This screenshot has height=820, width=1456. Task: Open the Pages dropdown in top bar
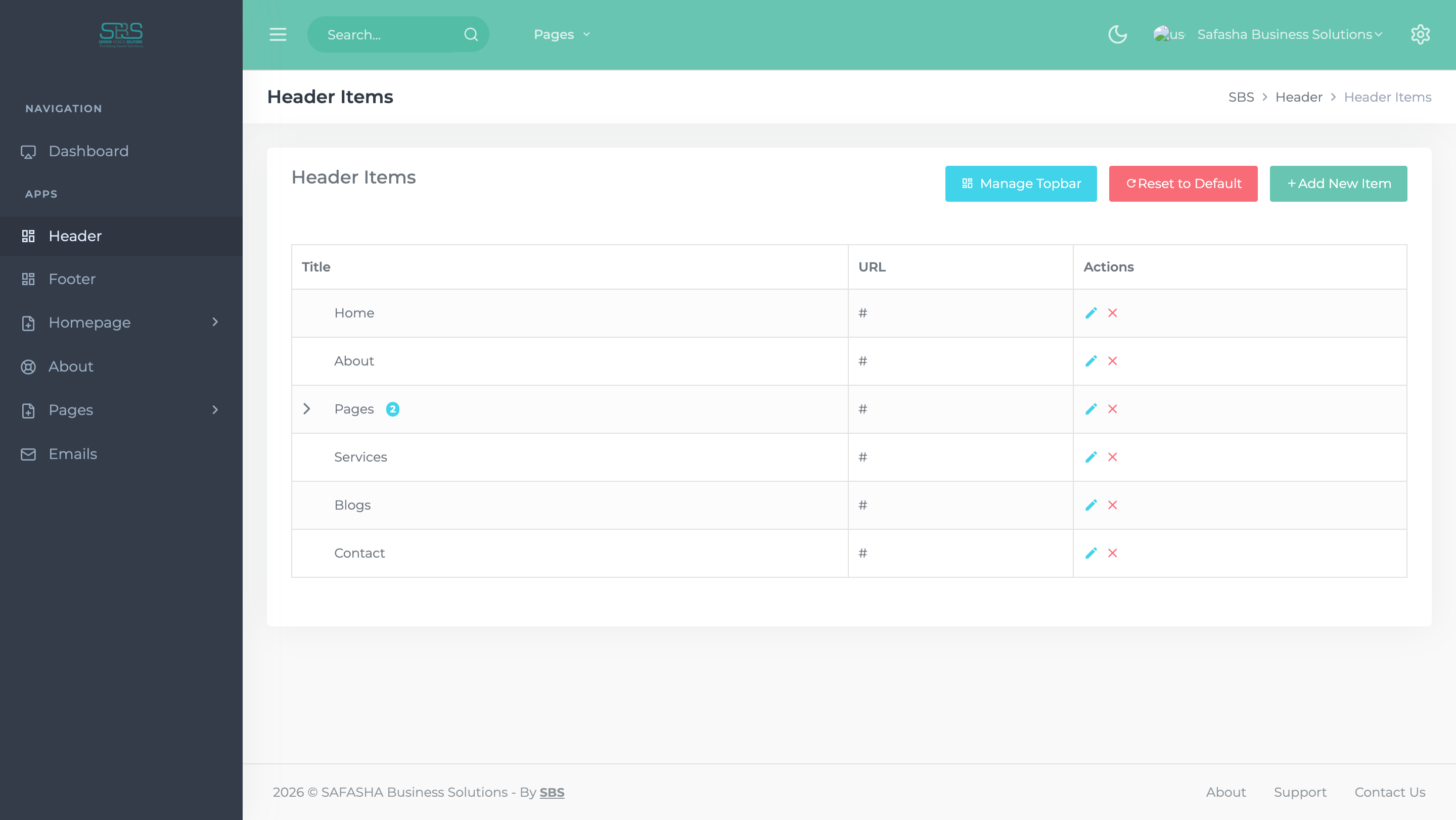coord(561,34)
